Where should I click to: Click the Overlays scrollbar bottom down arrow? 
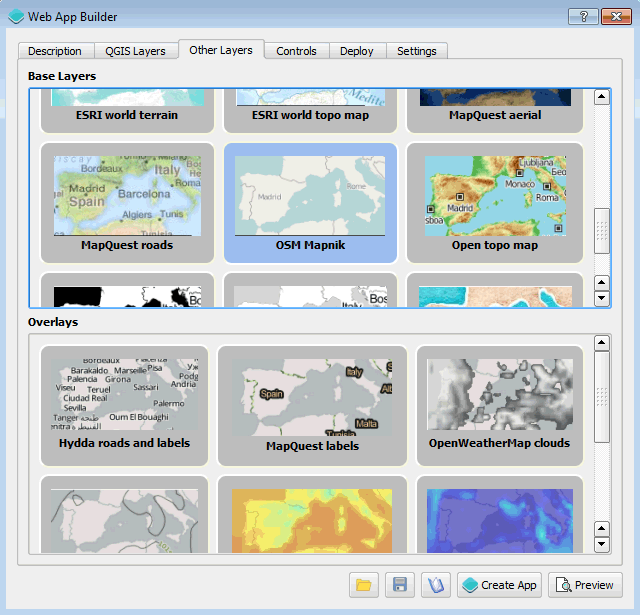(x=601, y=545)
